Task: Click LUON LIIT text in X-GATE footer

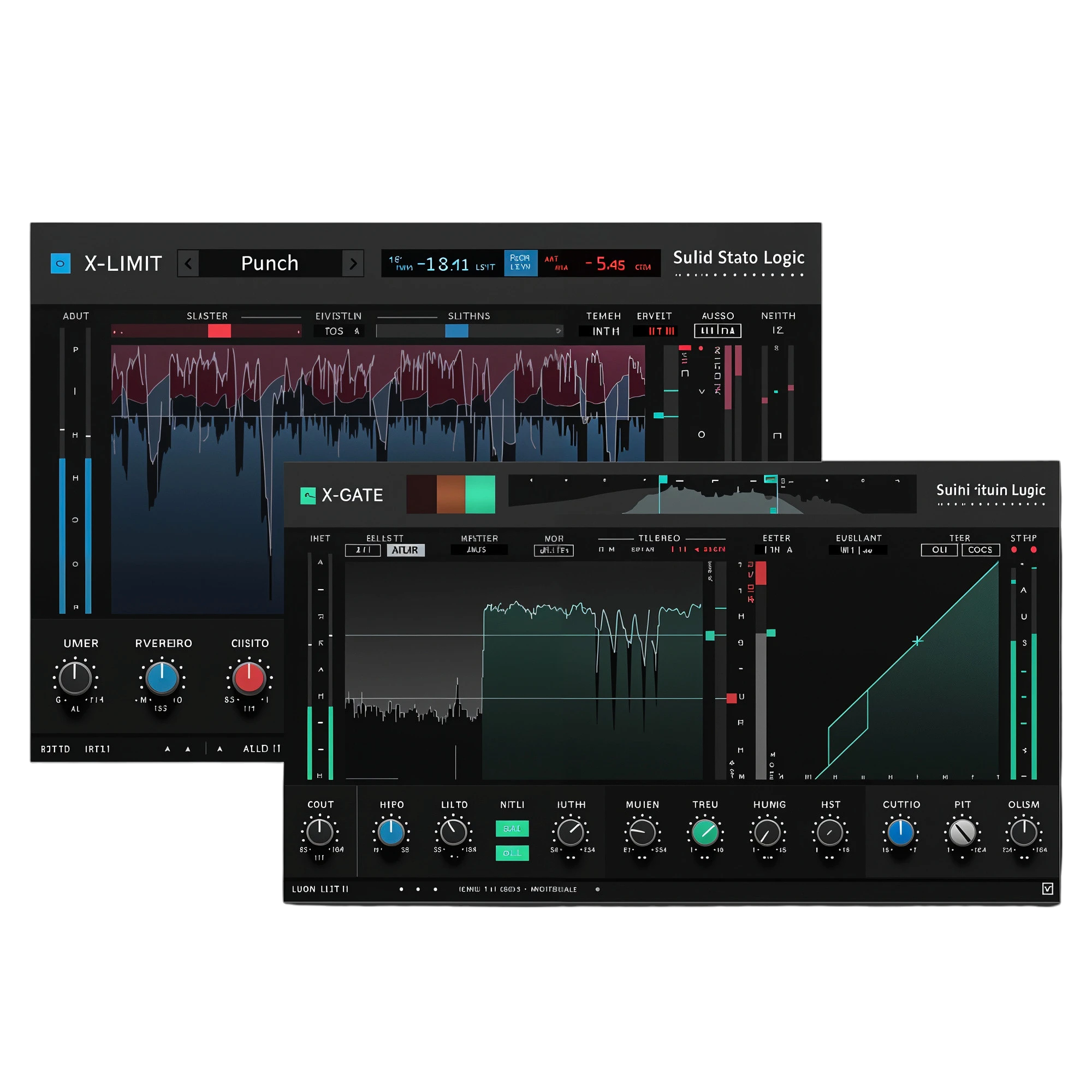Action: (321, 889)
